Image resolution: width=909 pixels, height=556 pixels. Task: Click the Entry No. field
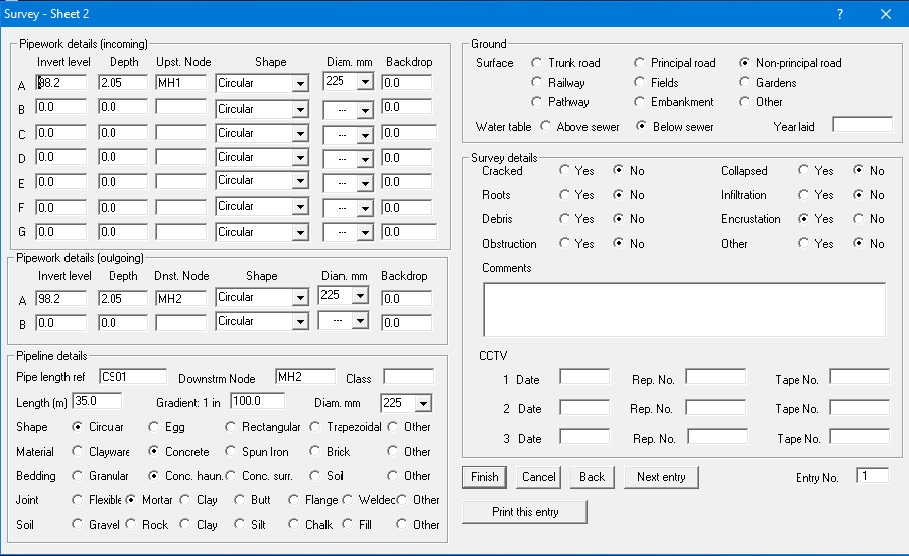[x=872, y=475]
